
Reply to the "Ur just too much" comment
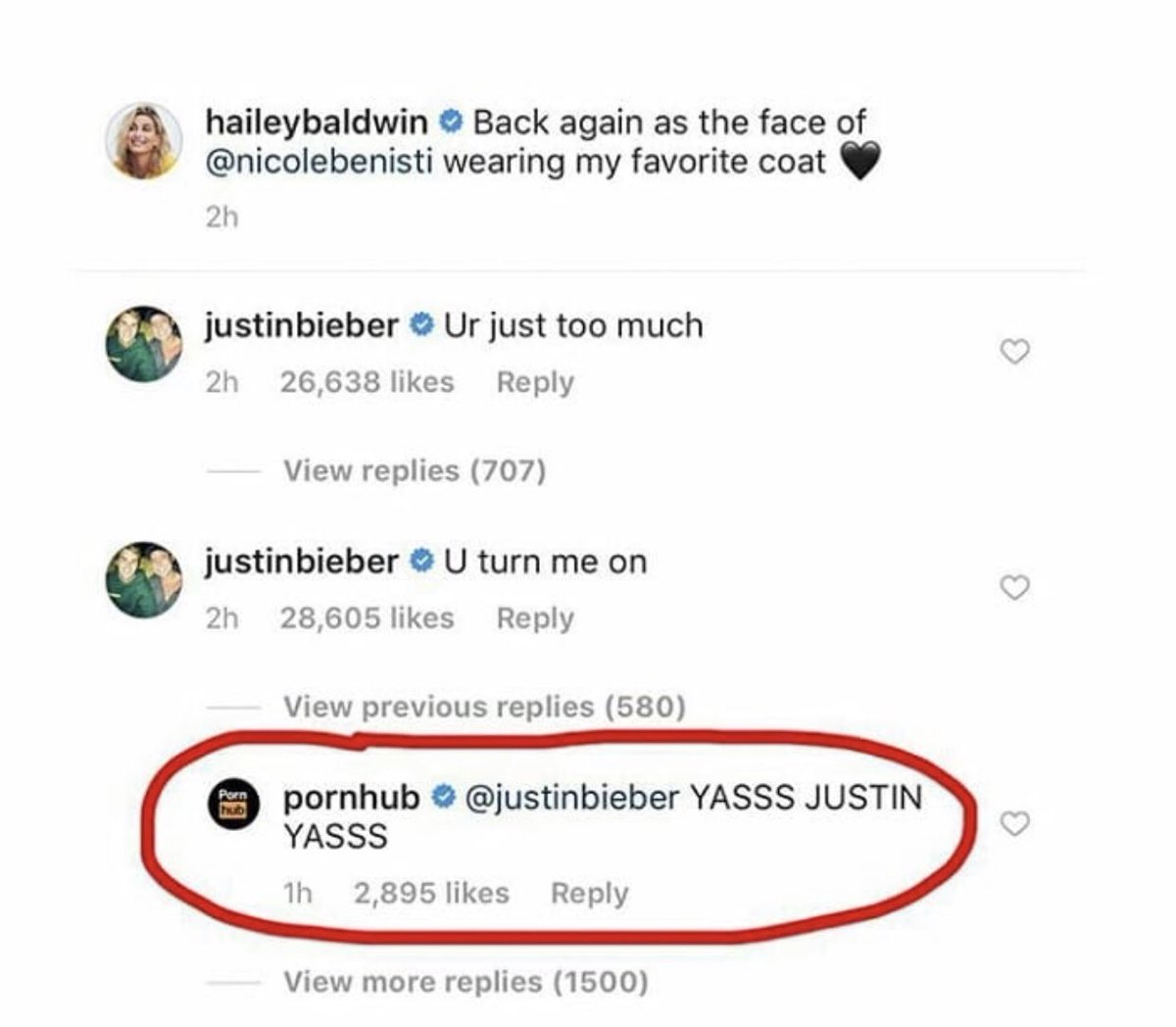(x=534, y=382)
